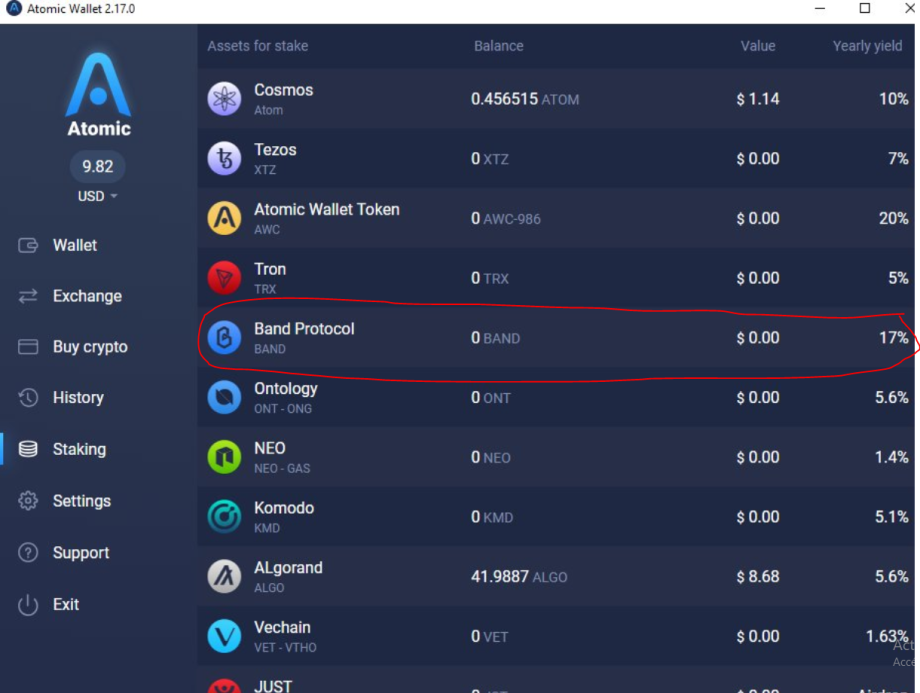Screen dimensions: 920x693
Task: Click the Yearly yield column header
Action: (867, 46)
